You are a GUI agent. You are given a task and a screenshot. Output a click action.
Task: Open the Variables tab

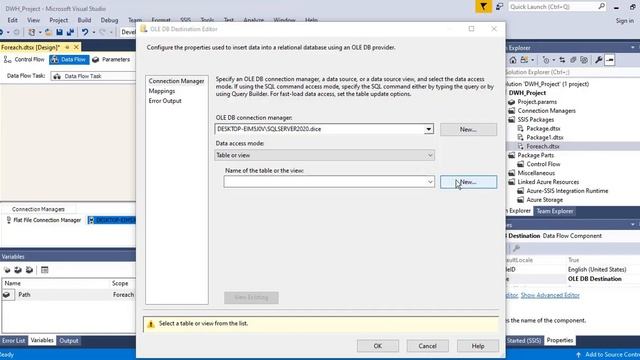pos(42,340)
